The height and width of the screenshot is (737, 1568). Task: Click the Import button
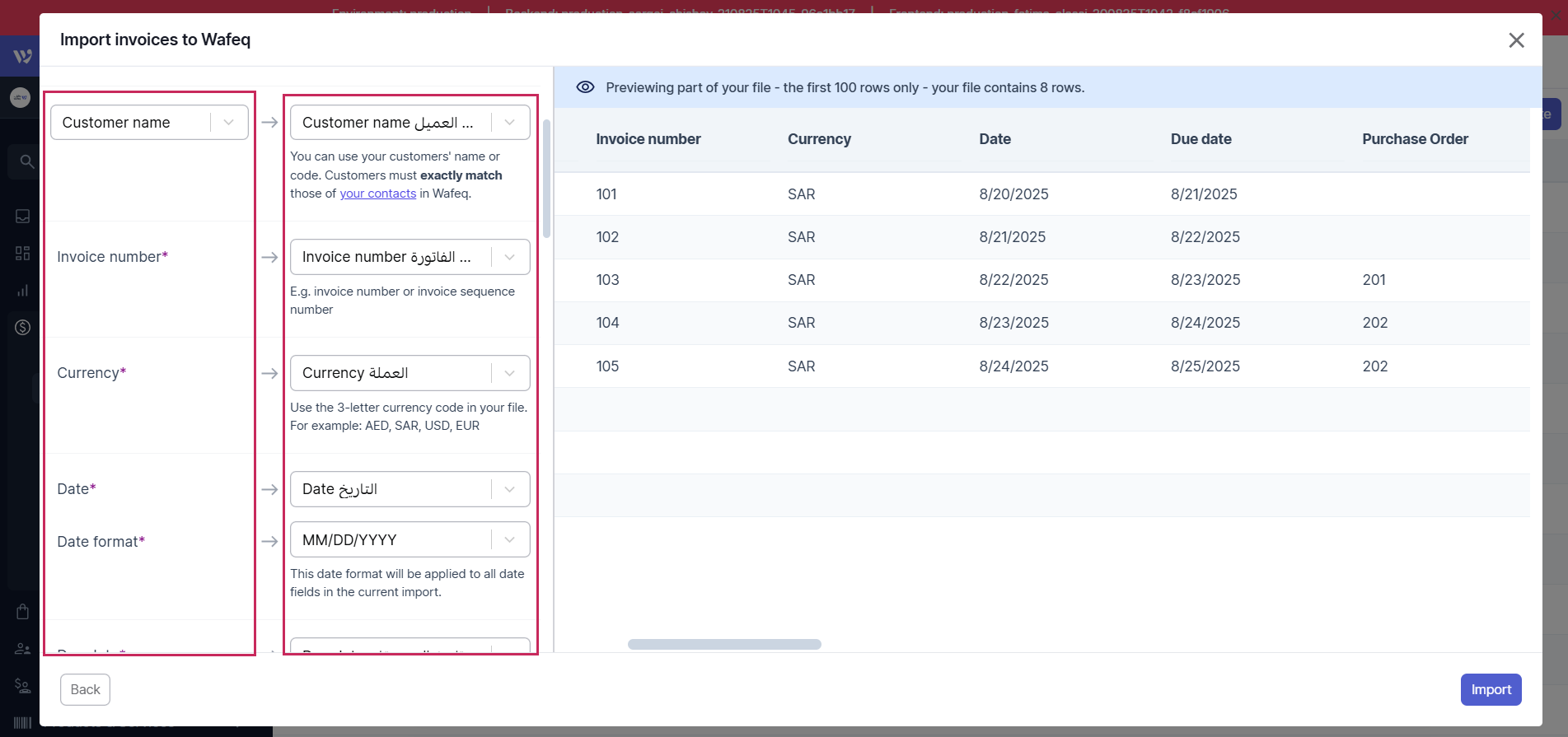click(1491, 689)
